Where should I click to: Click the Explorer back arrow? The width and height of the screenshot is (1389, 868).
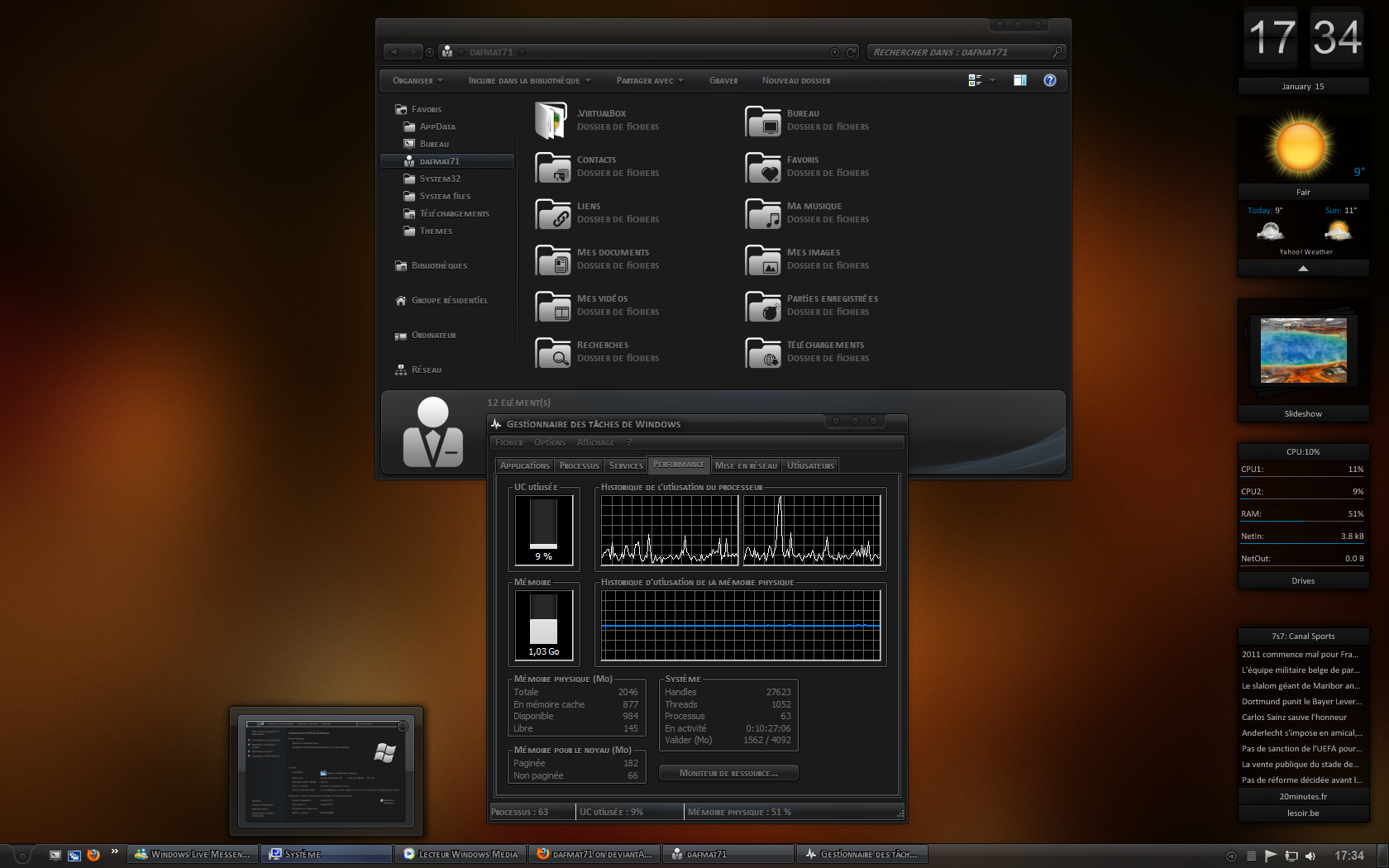[x=394, y=52]
